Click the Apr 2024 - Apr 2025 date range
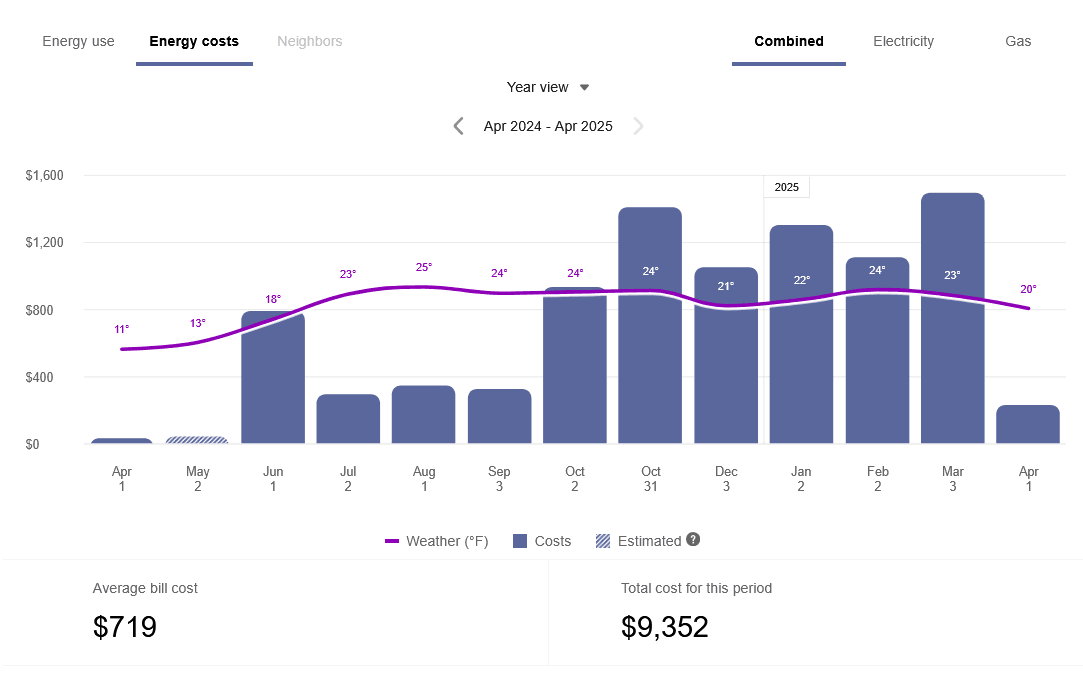1083x679 pixels. coord(548,125)
